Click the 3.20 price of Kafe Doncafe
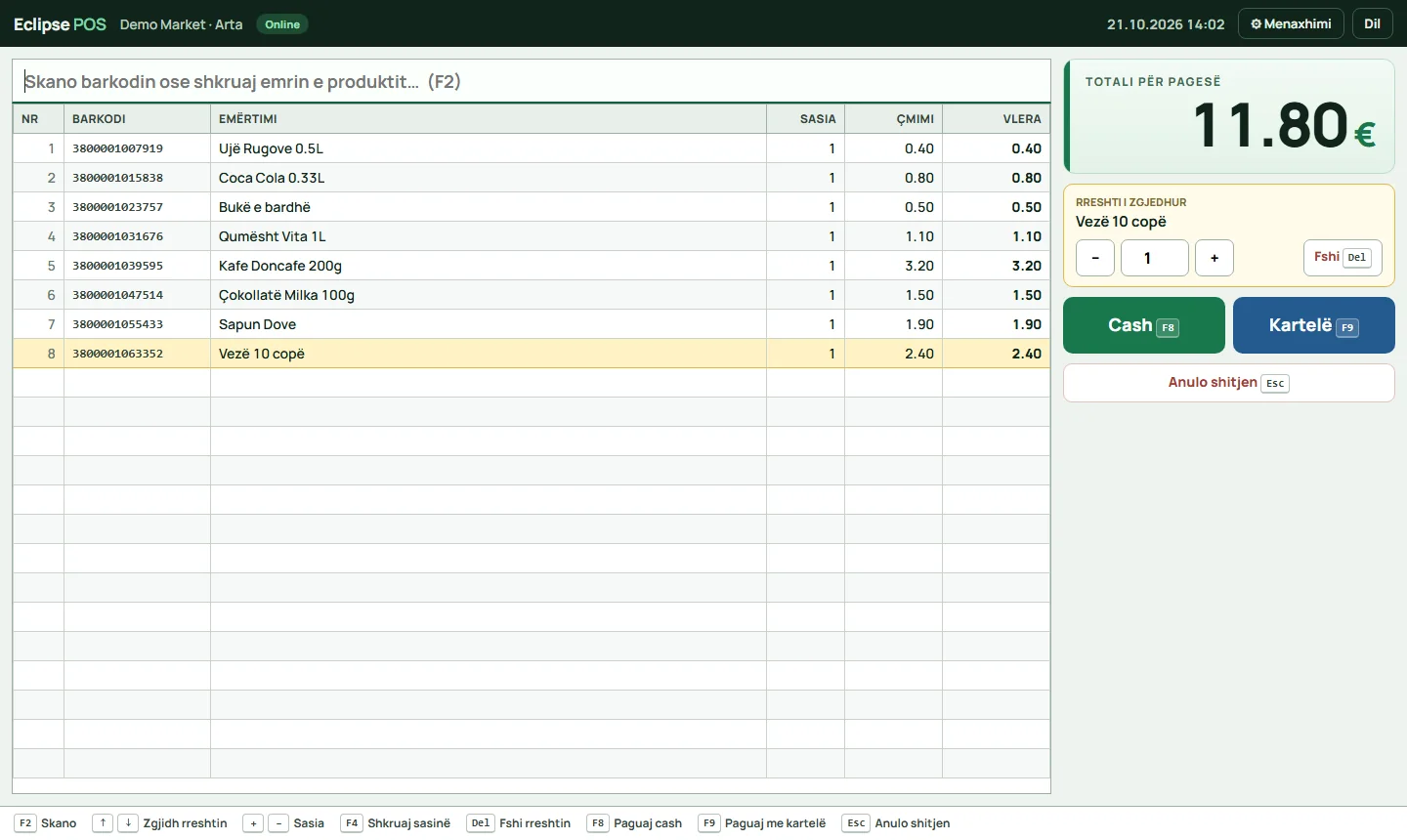The height and width of the screenshot is (840, 1407). pos(919,266)
